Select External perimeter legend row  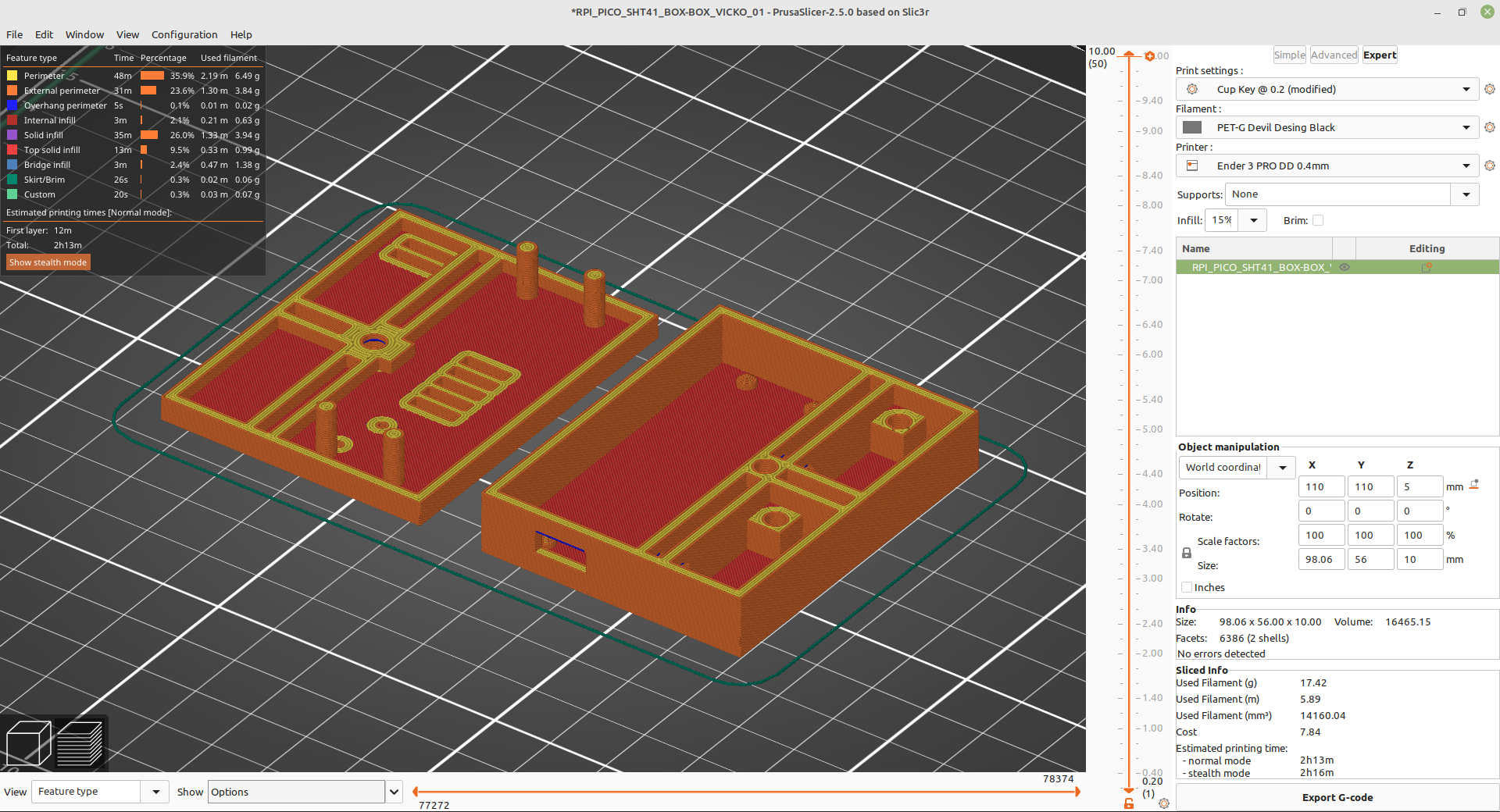pyautogui.click(x=133, y=91)
